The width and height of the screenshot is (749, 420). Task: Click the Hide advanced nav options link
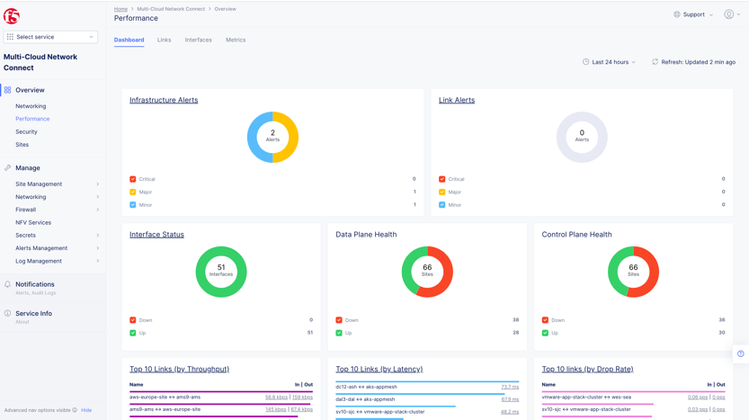[86, 410]
